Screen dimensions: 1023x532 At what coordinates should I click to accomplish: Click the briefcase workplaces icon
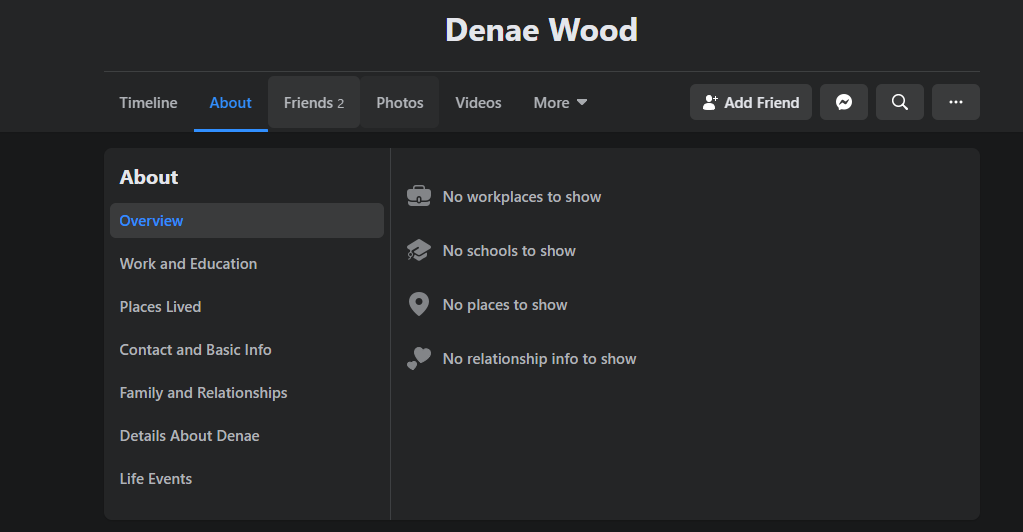[419, 196]
